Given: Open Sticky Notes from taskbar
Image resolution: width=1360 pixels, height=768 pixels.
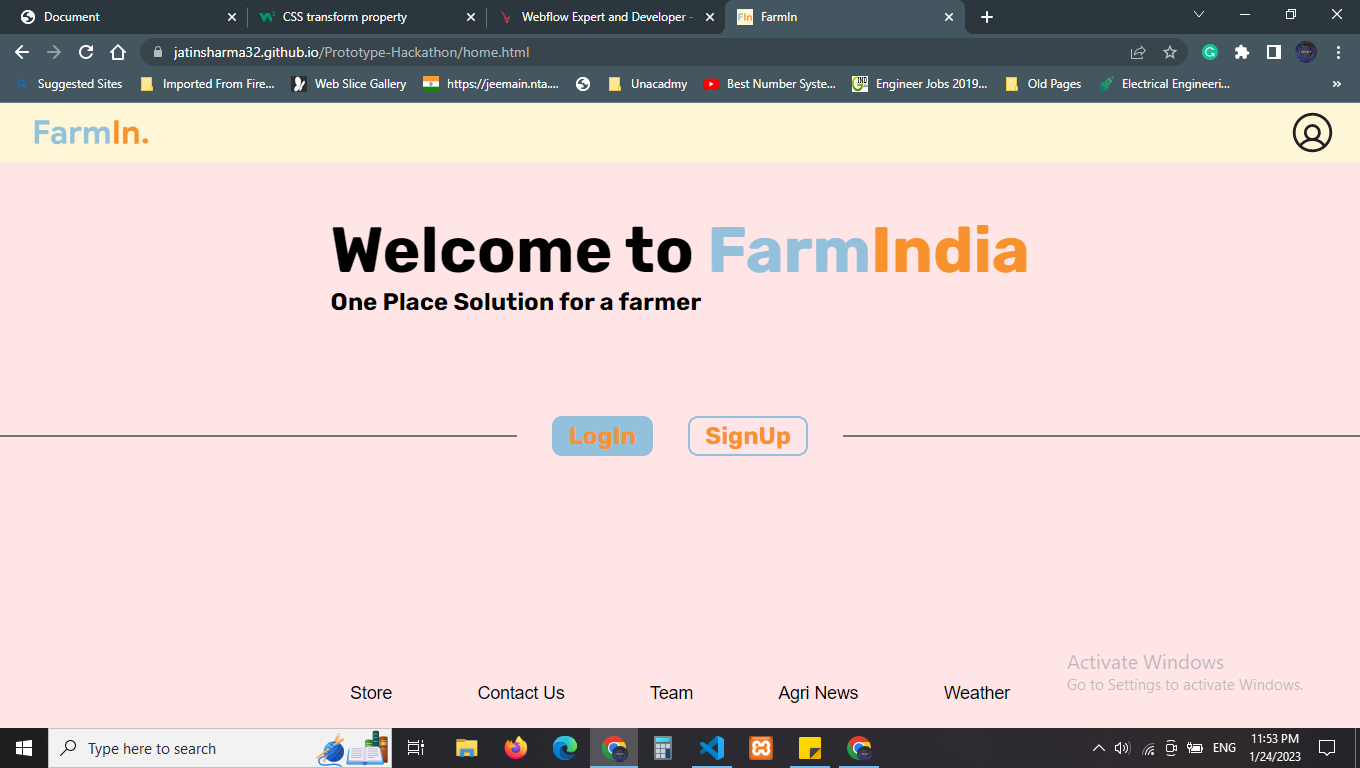Looking at the screenshot, I should tap(809, 748).
